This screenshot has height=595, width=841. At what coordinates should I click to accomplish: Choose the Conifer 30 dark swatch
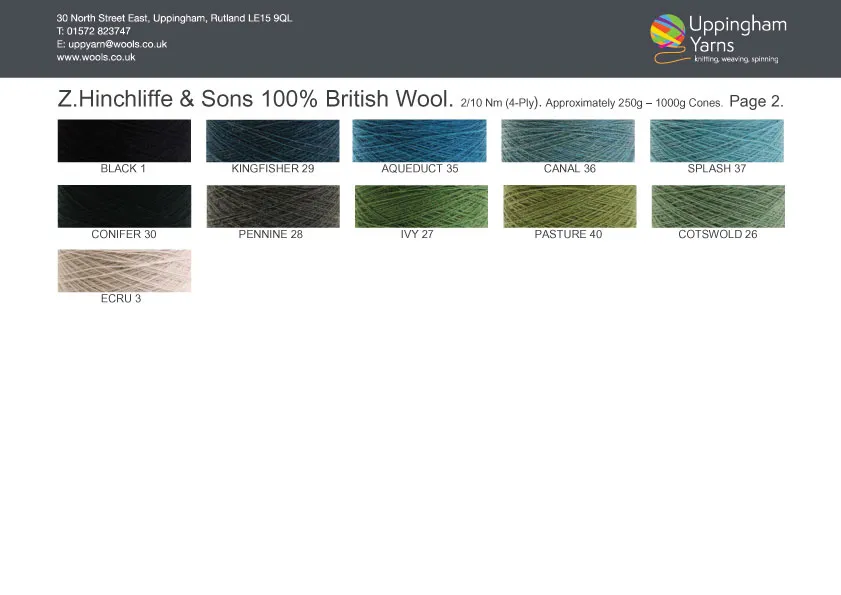124,206
